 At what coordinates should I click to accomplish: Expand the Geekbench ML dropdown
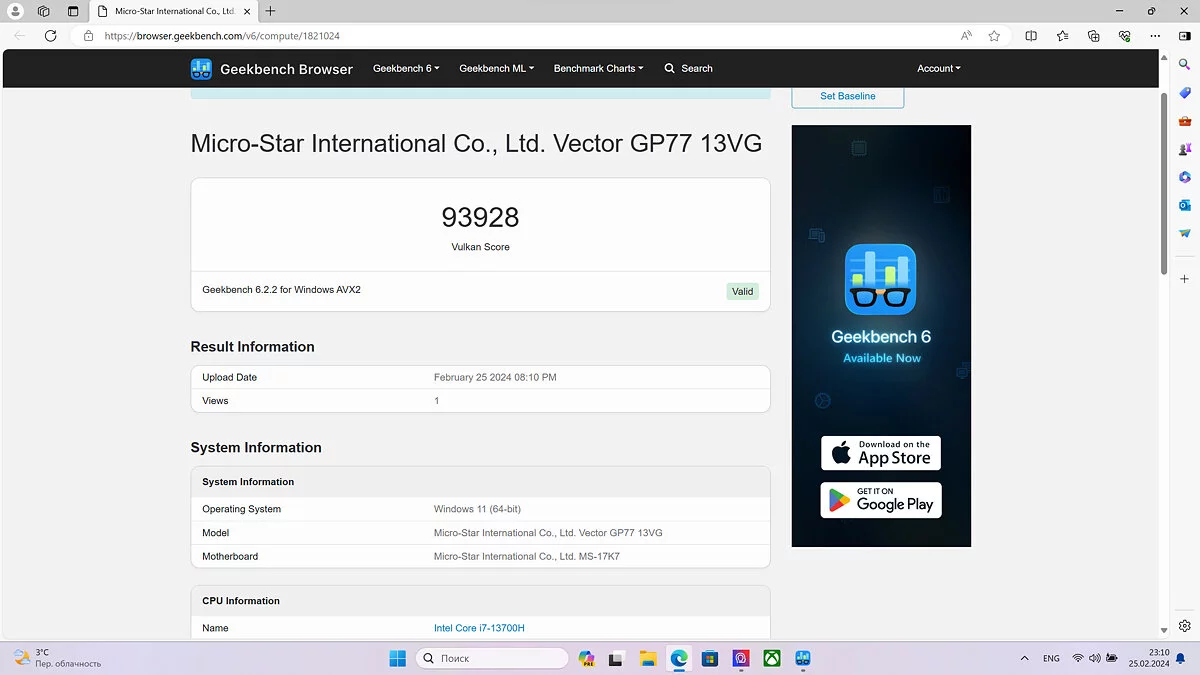pos(496,69)
